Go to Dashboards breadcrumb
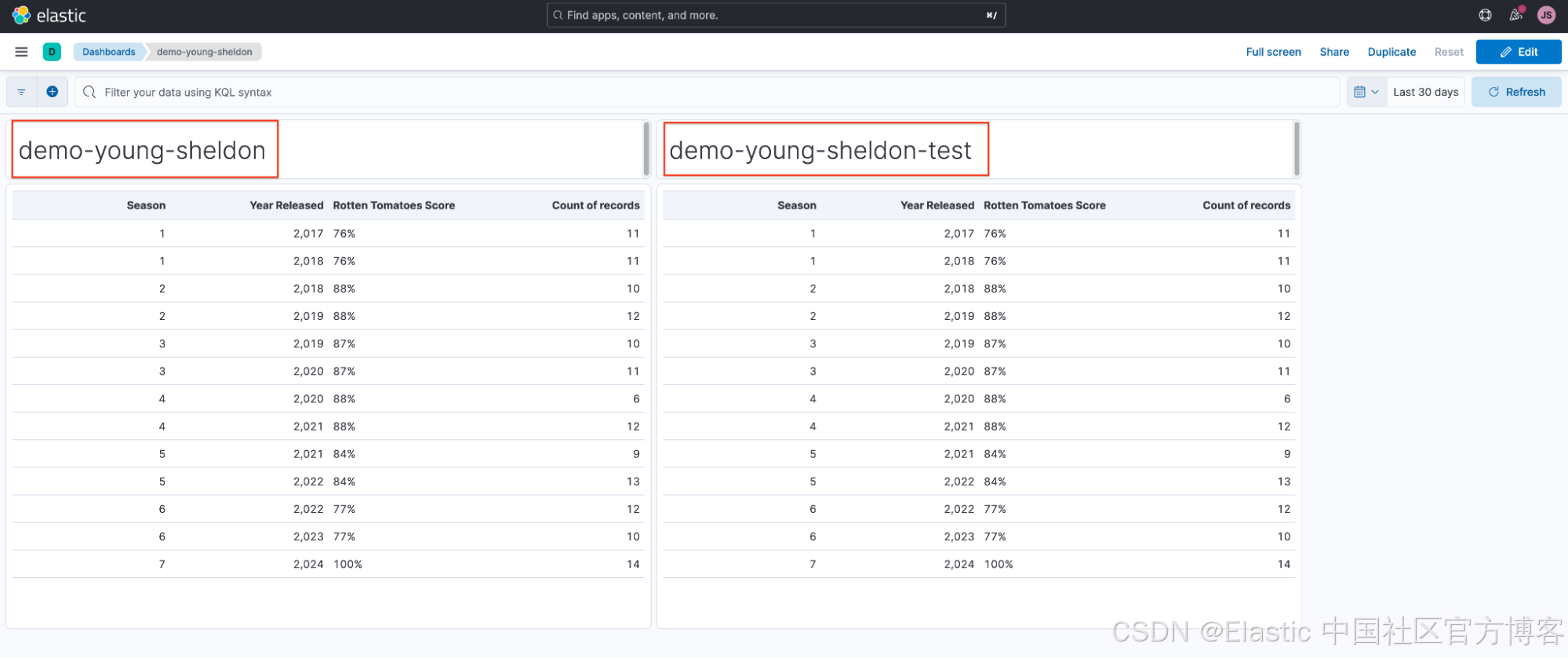Image resolution: width=1568 pixels, height=658 pixels. point(109,52)
